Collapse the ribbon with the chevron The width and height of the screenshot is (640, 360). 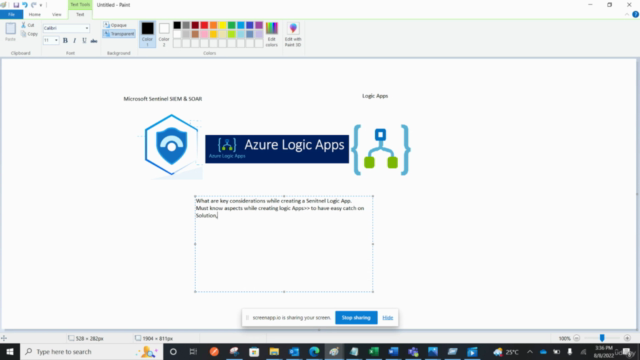pyautogui.click(x=627, y=14)
